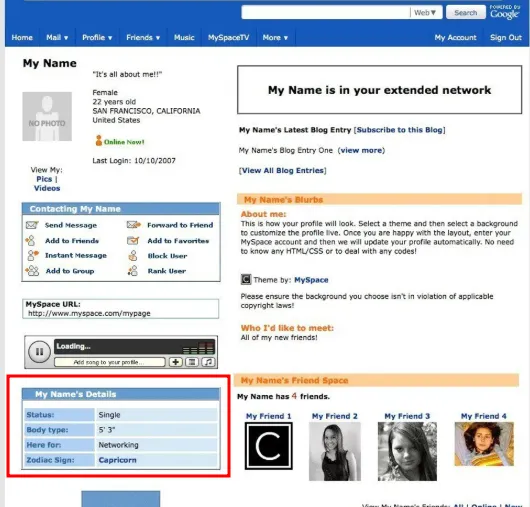The width and height of the screenshot is (530, 507).
Task: Go to the Music tab
Action: point(184,38)
